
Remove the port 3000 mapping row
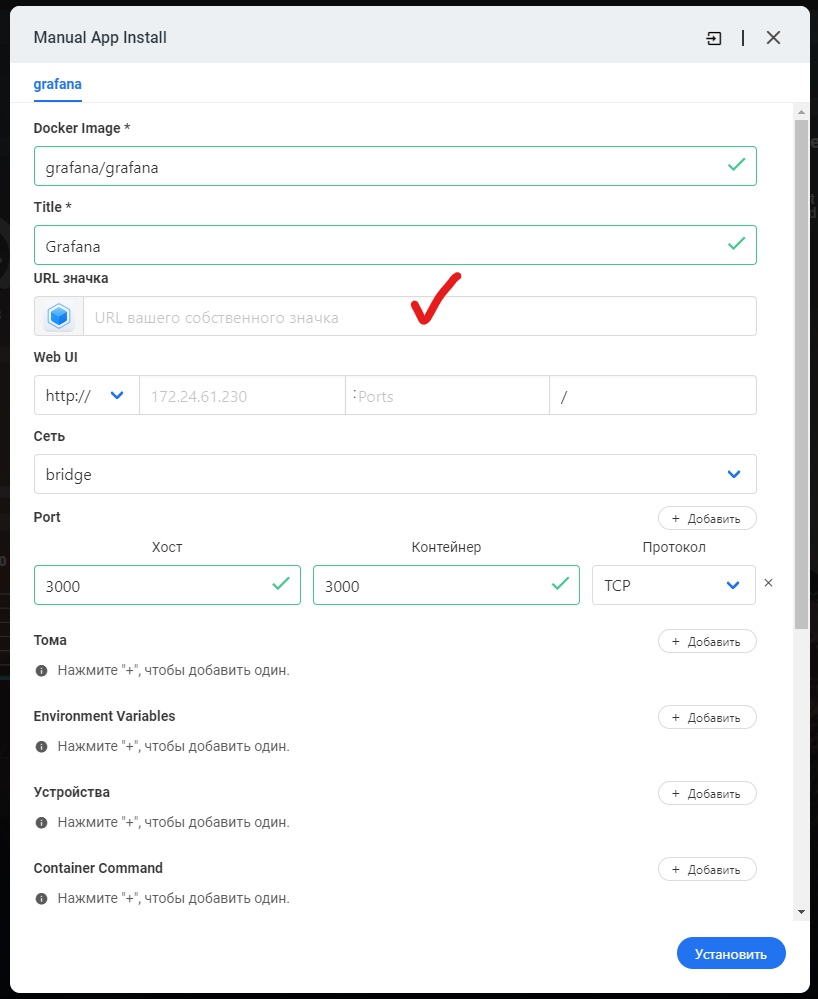pyautogui.click(x=769, y=583)
